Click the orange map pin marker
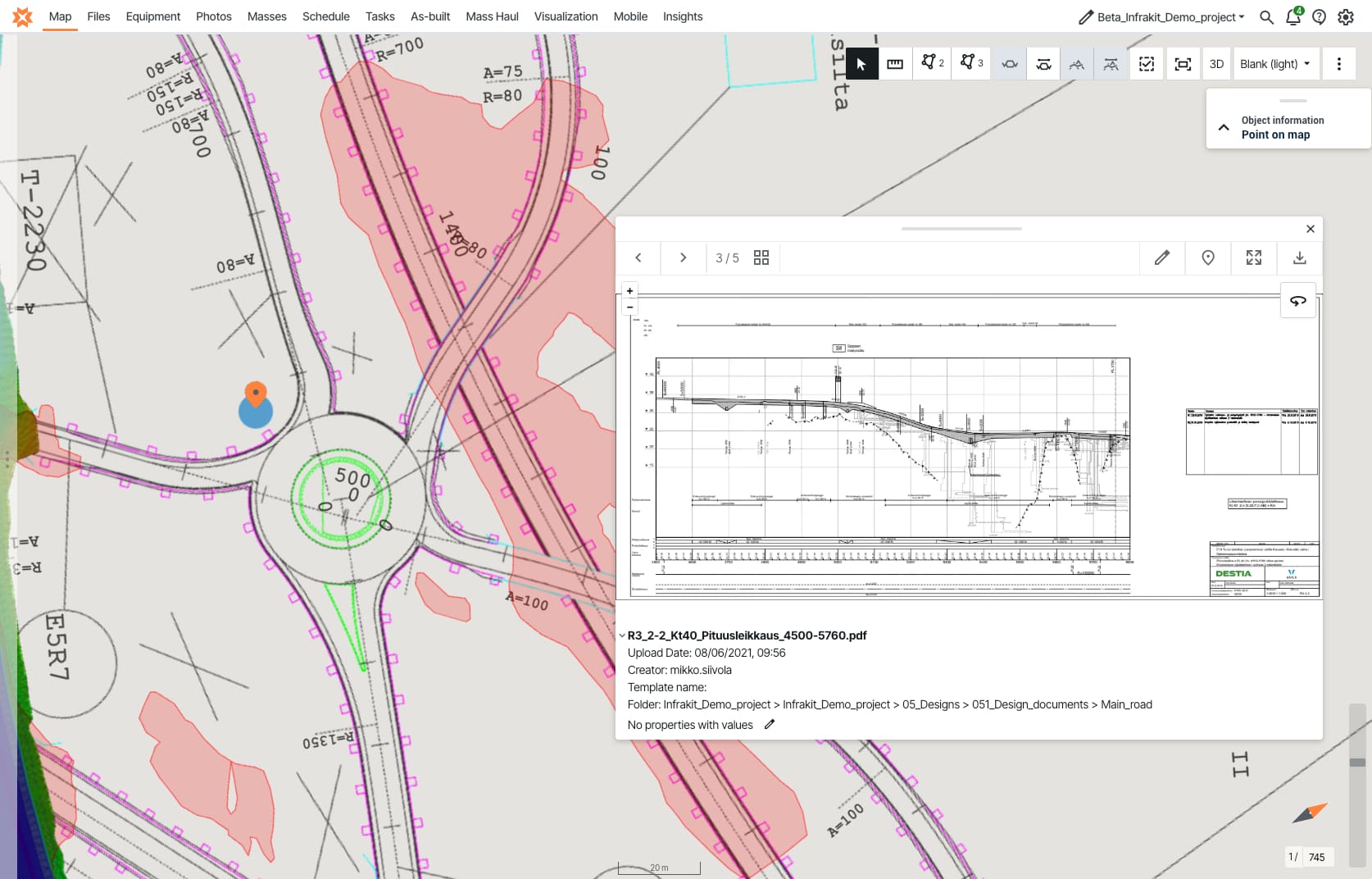 [x=256, y=394]
